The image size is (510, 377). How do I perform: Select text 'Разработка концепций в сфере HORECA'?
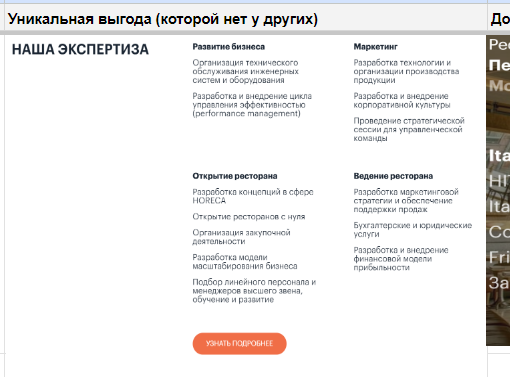253,196
